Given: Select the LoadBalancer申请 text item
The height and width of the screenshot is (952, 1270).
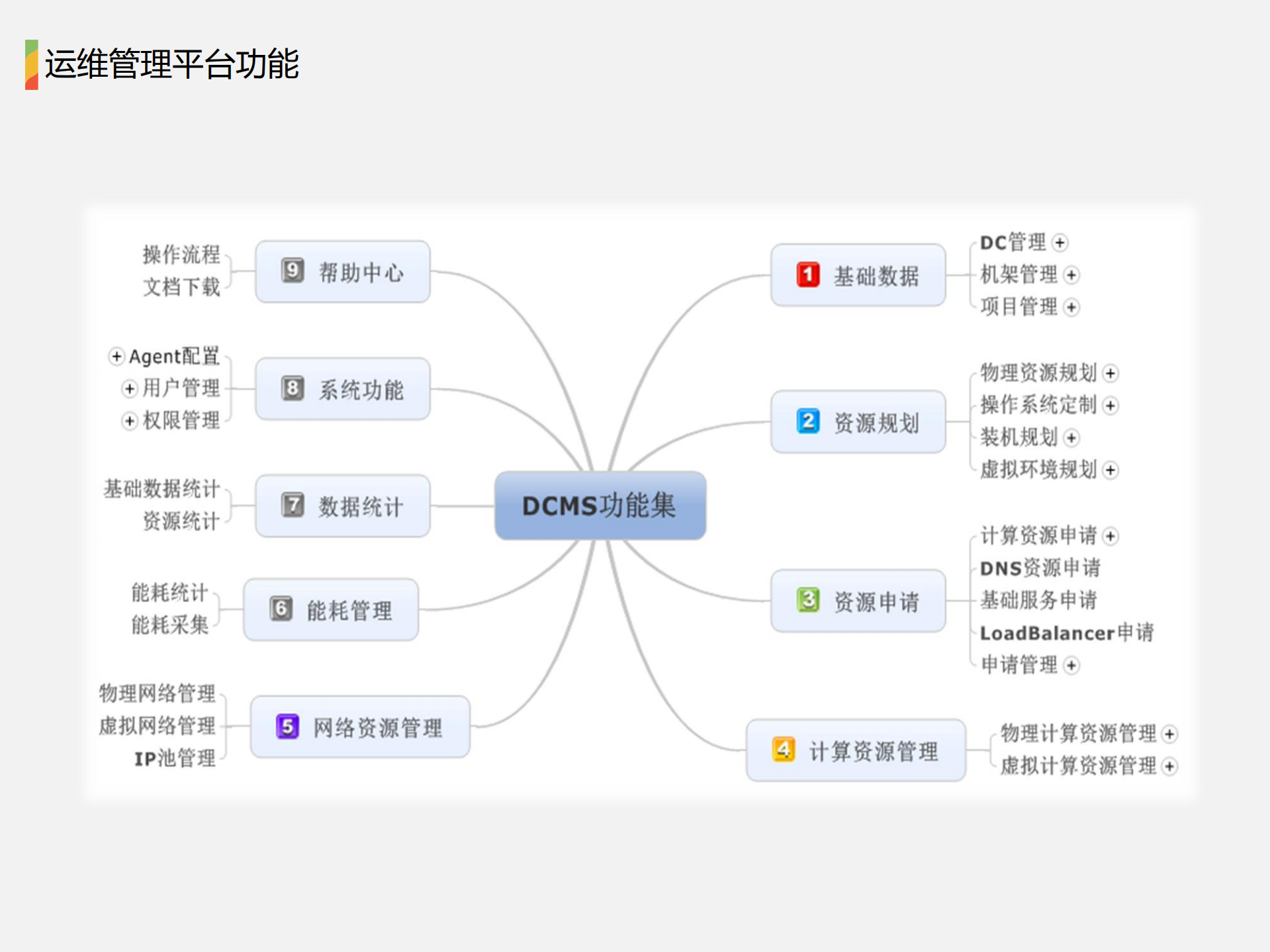Looking at the screenshot, I should 1067,633.
